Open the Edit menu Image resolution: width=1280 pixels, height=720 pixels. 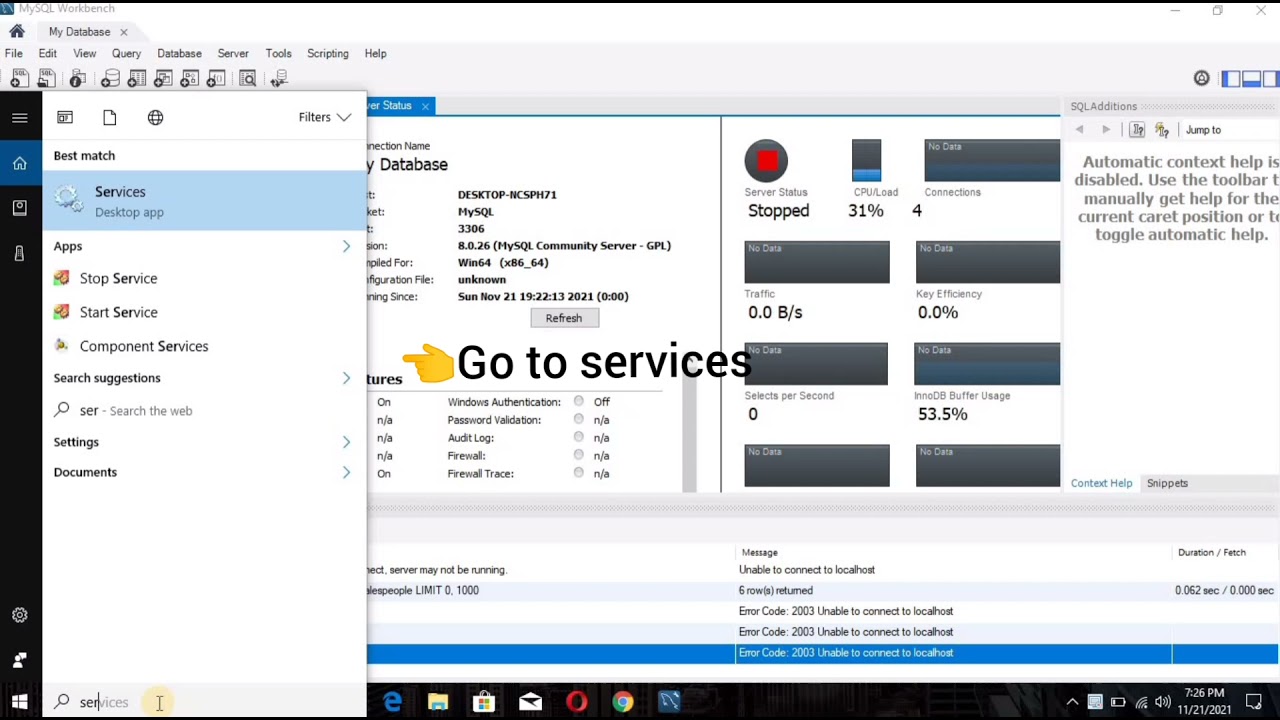tap(47, 53)
